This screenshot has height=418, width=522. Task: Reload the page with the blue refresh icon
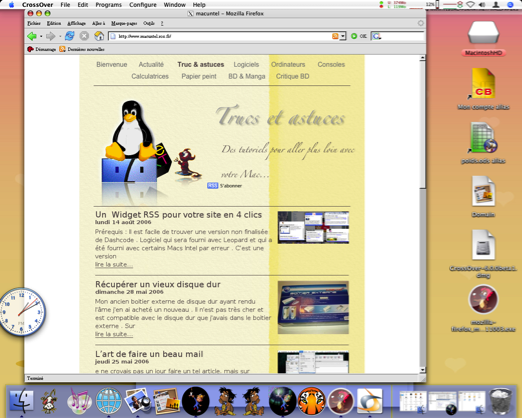point(69,36)
